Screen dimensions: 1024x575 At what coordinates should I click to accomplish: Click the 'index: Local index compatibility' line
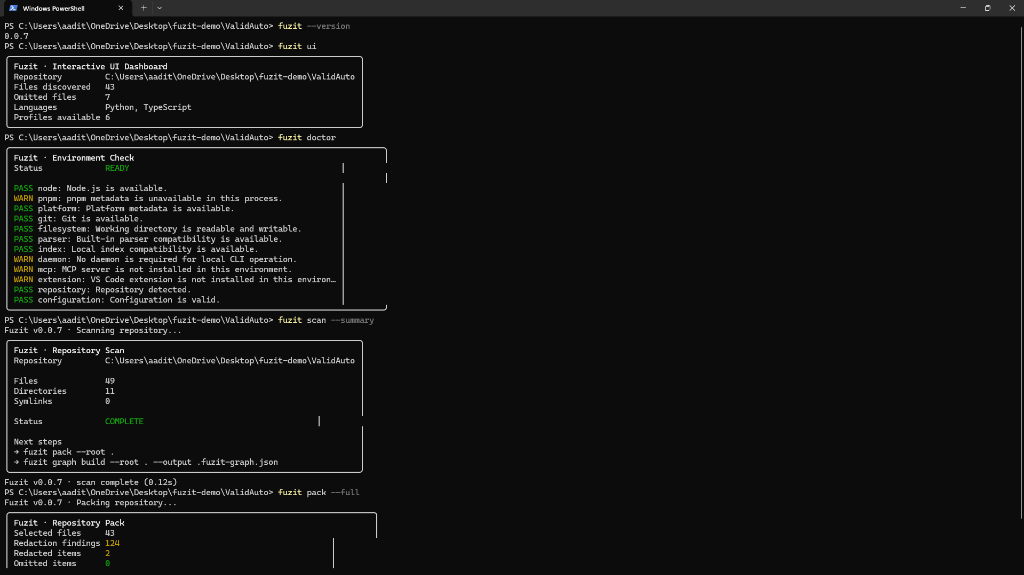(136, 249)
